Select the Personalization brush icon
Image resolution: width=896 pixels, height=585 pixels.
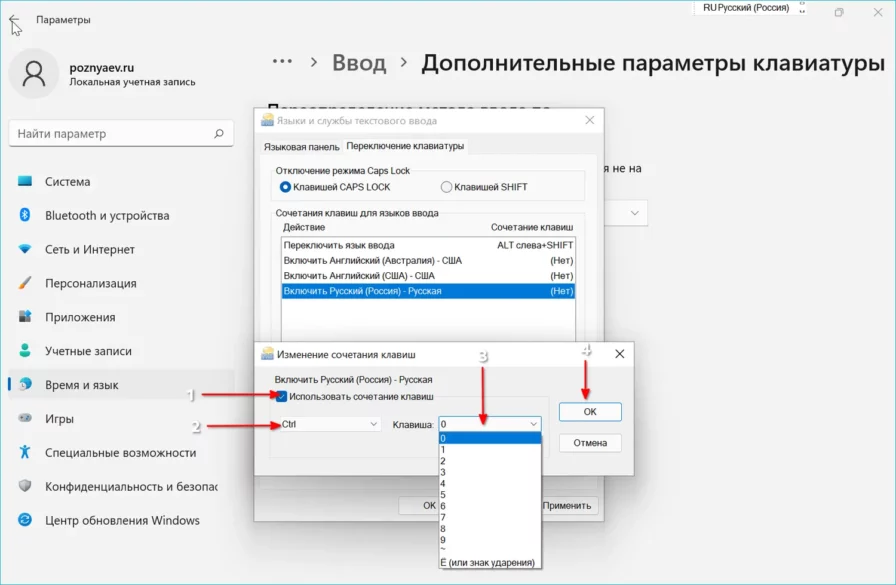[25, 284]
